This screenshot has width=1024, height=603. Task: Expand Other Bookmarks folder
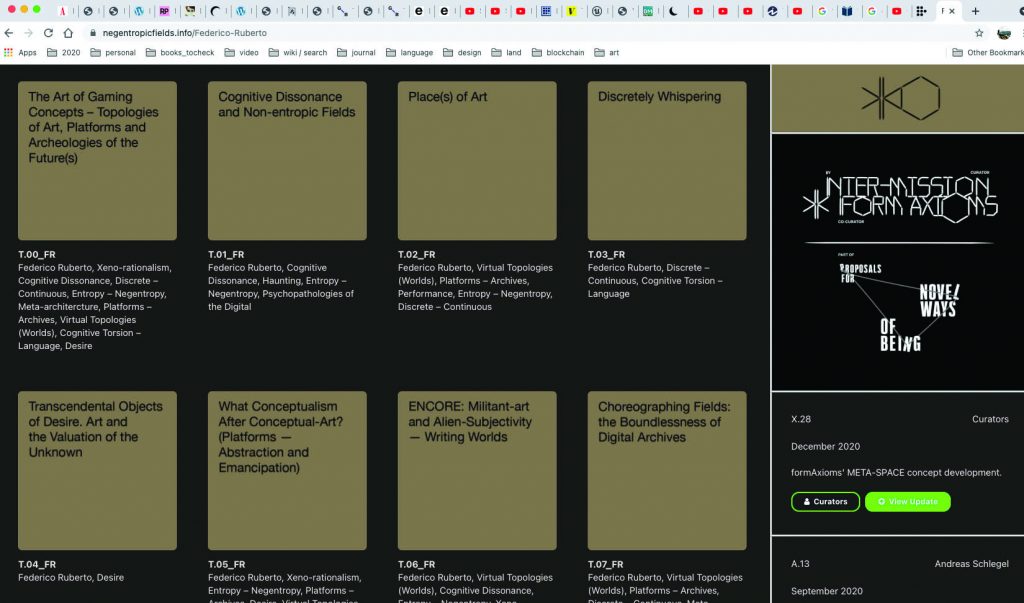coord(987,52)
